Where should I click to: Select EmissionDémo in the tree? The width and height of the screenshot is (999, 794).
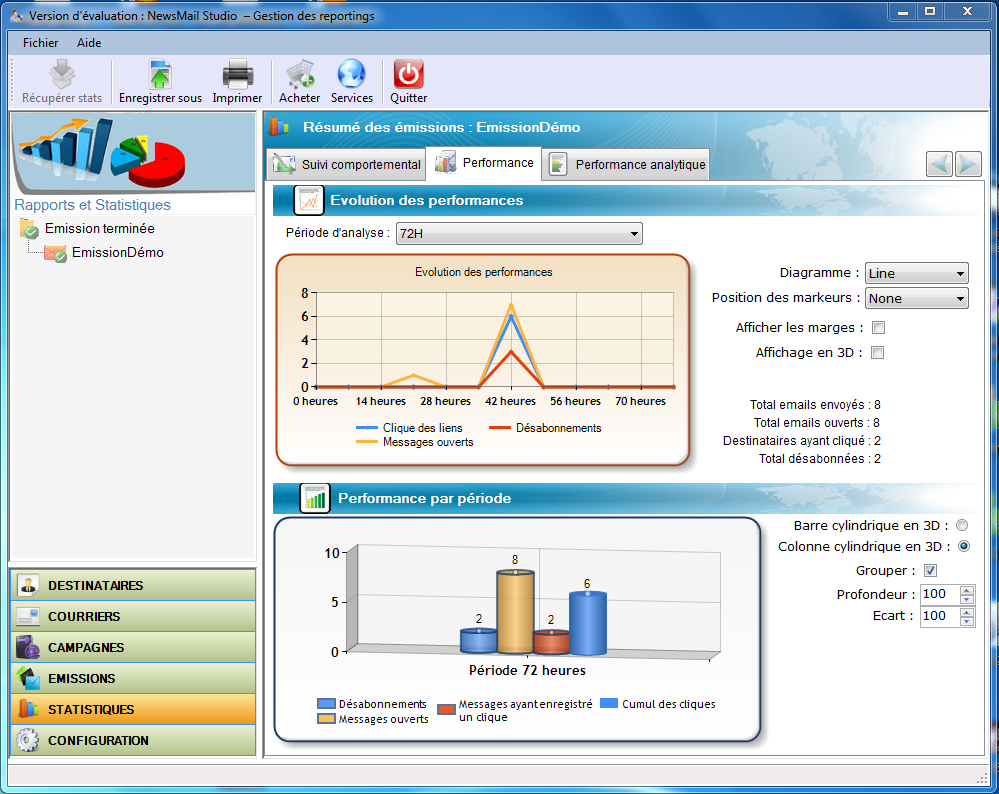(118, 252)
